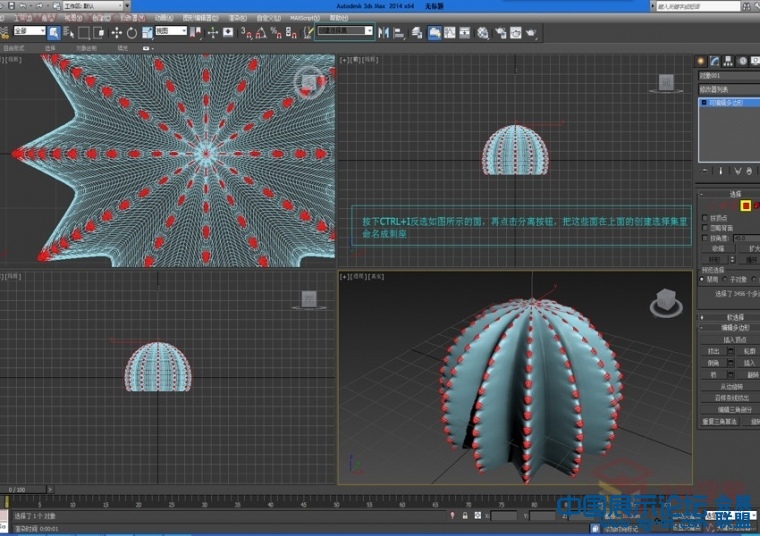Click the 重复三角算法 button
This screenshot has height=536, width=760.
pyautogui.click(x=719, y=422)
